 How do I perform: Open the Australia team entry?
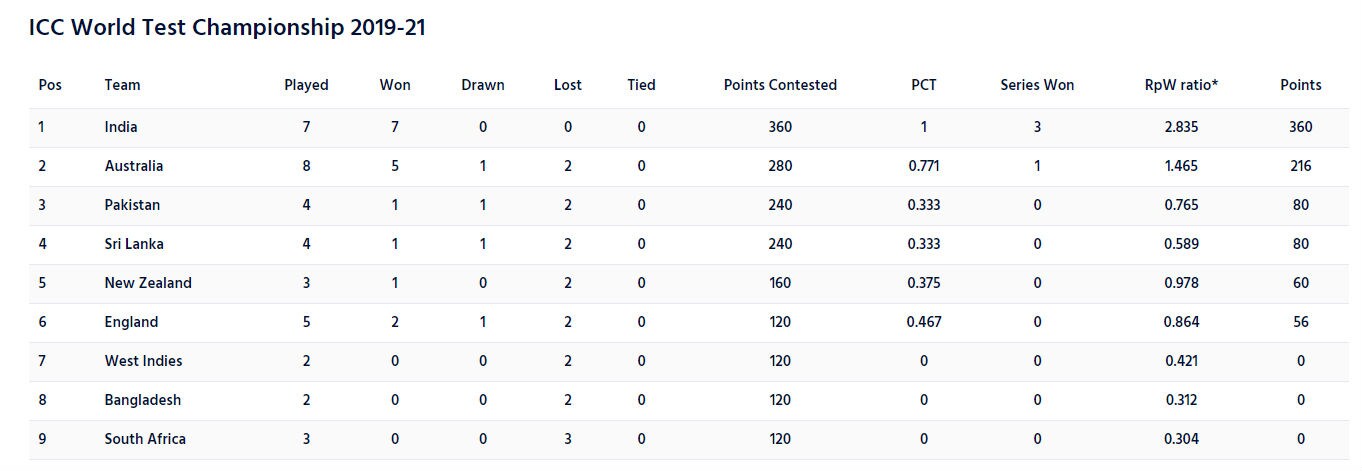coord(134,166)
